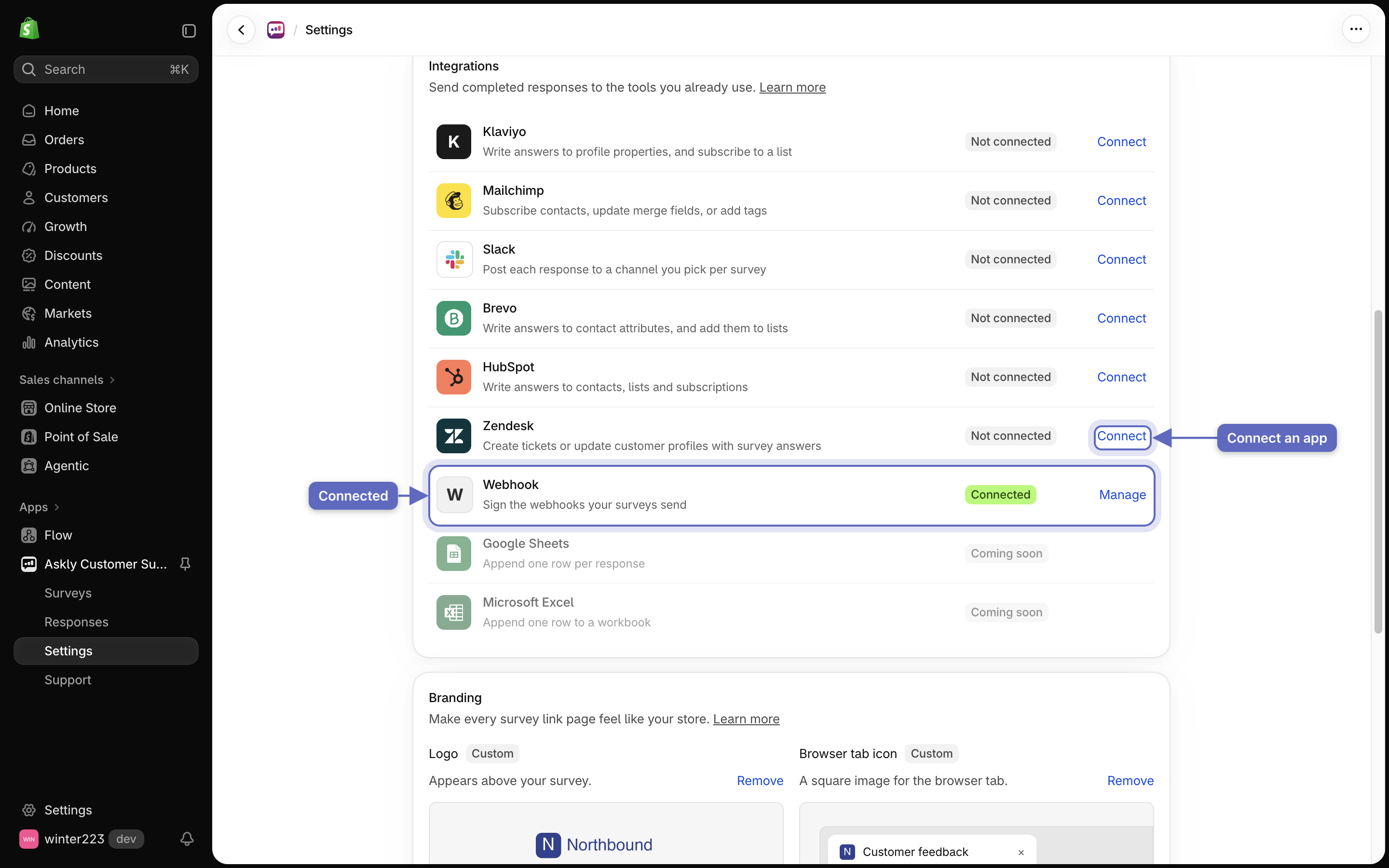This screenshot has width=1389, height=868.
Task: Manage the Webhook integration
Action: (x=1122, y=495)
